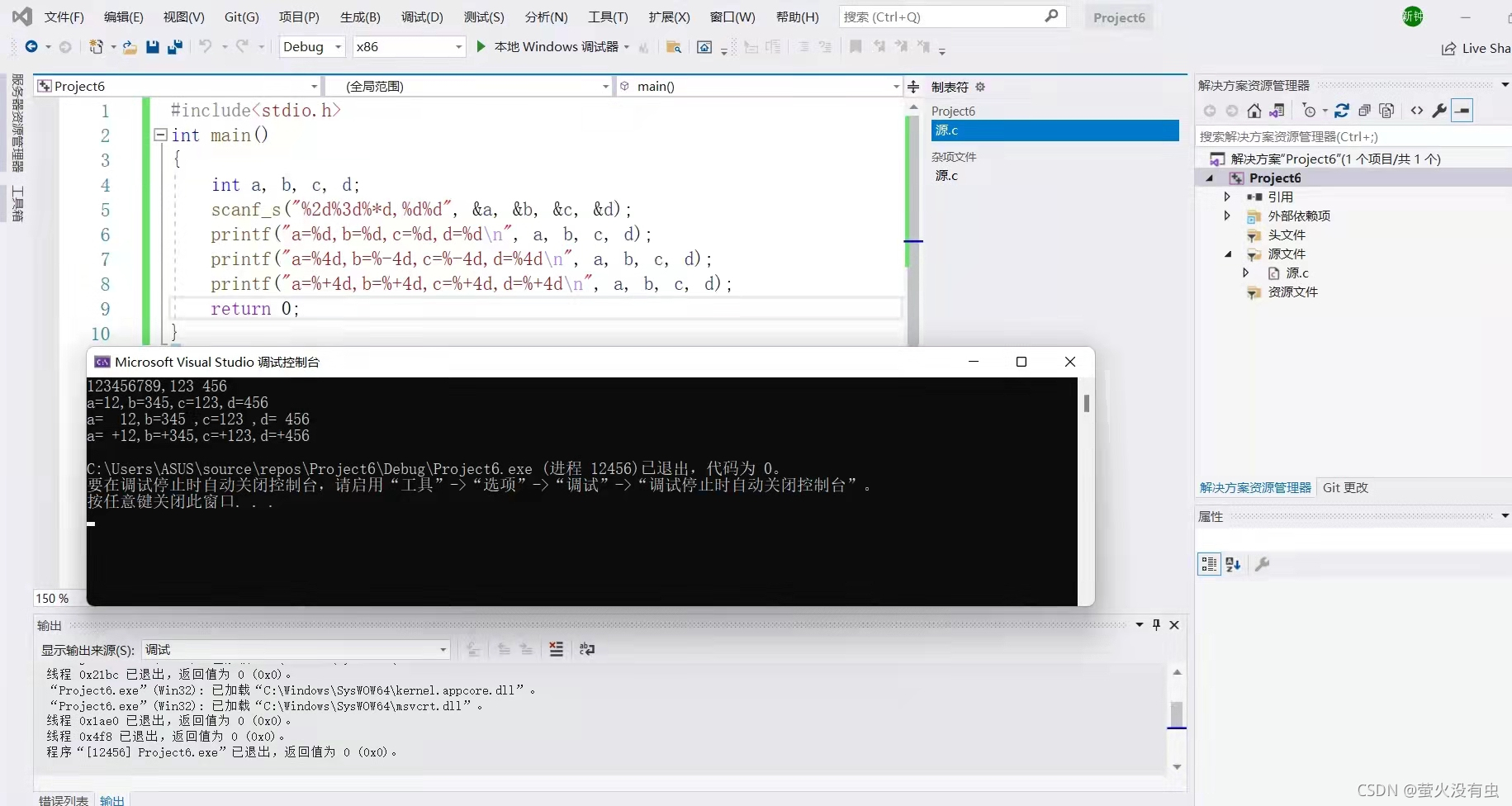The image size is (1512, 806).
Task: Select the 资源文件 folder in Solution Explorer
Action: 1292,292
